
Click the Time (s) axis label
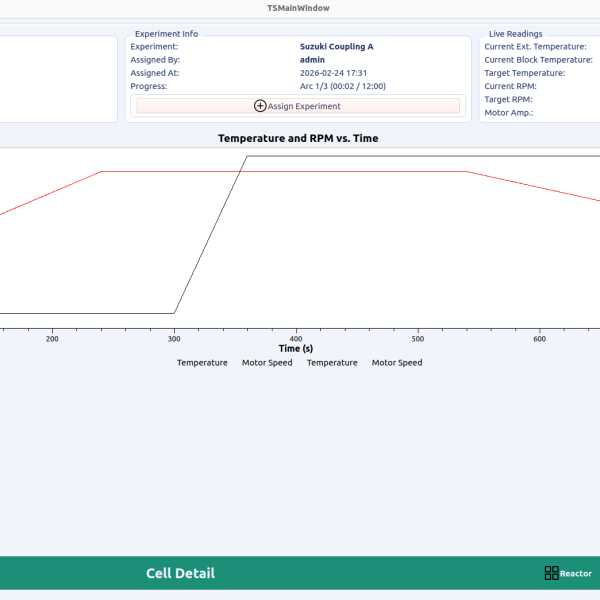[x=295, y=349]
